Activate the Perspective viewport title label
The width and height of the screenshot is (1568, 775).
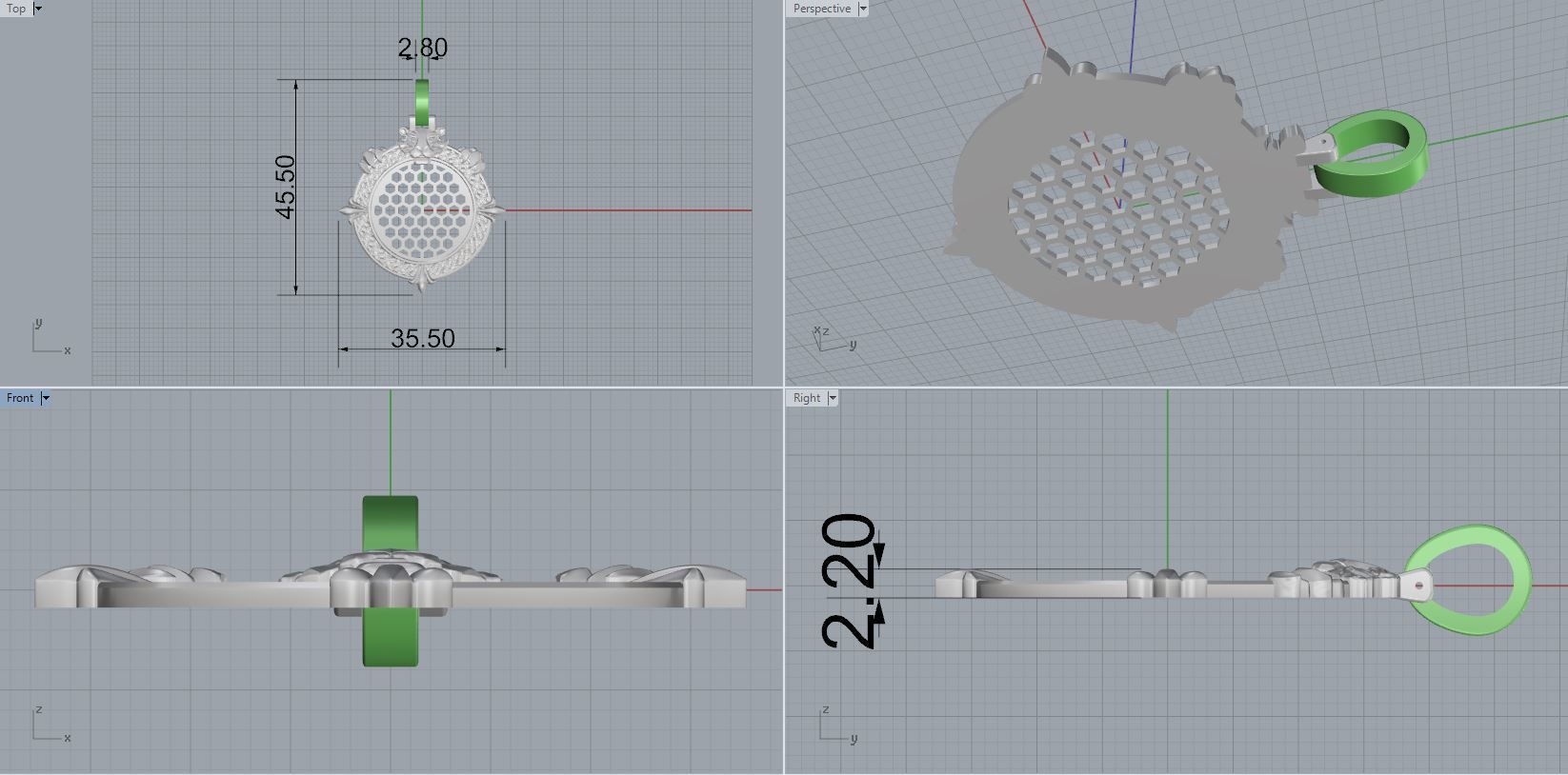pyautogui.click(x=821, y=9)
